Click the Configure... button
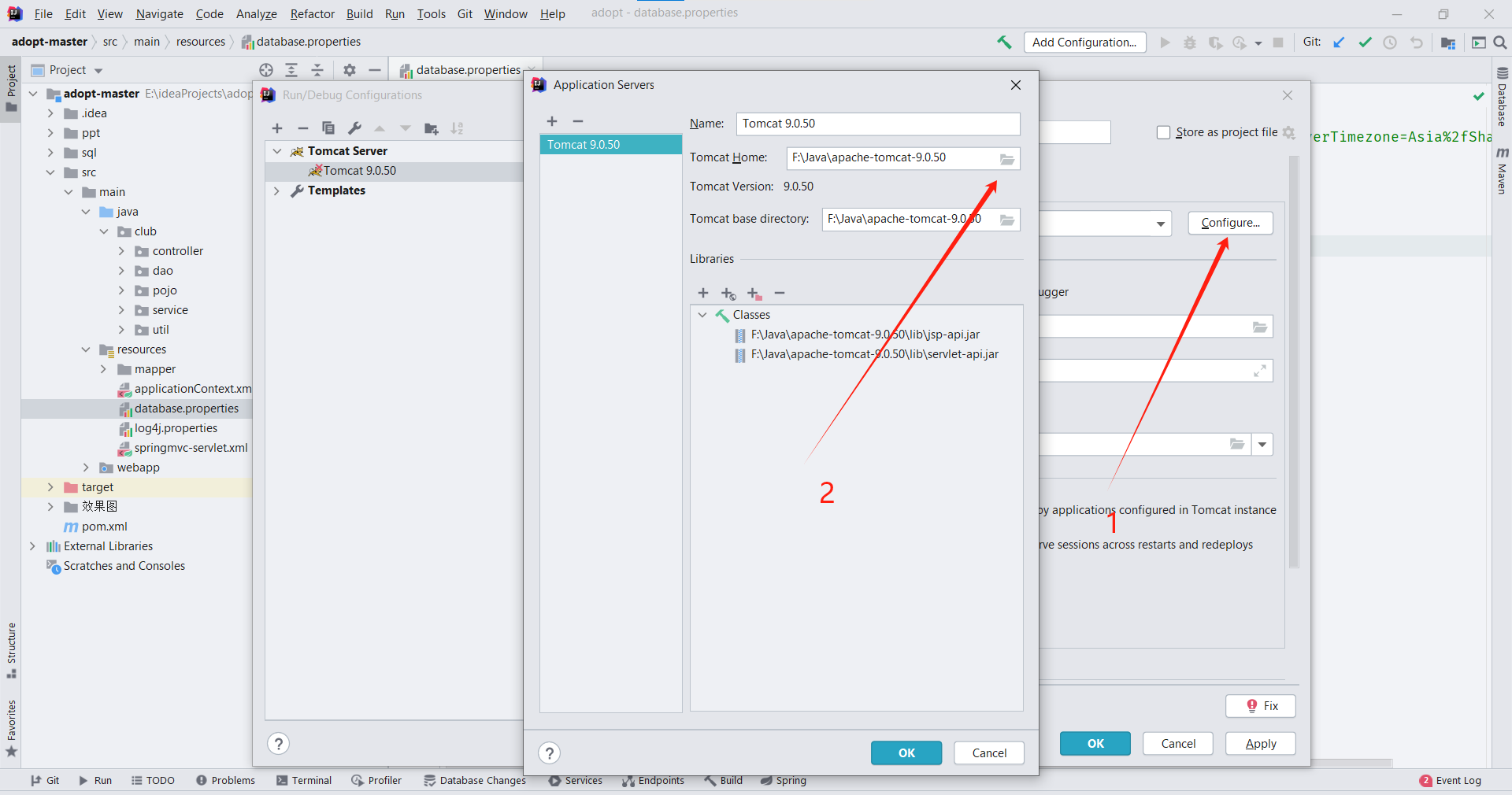This screenshot has height=795, width=1512. pyautogui.click(x=1230, y=223)
